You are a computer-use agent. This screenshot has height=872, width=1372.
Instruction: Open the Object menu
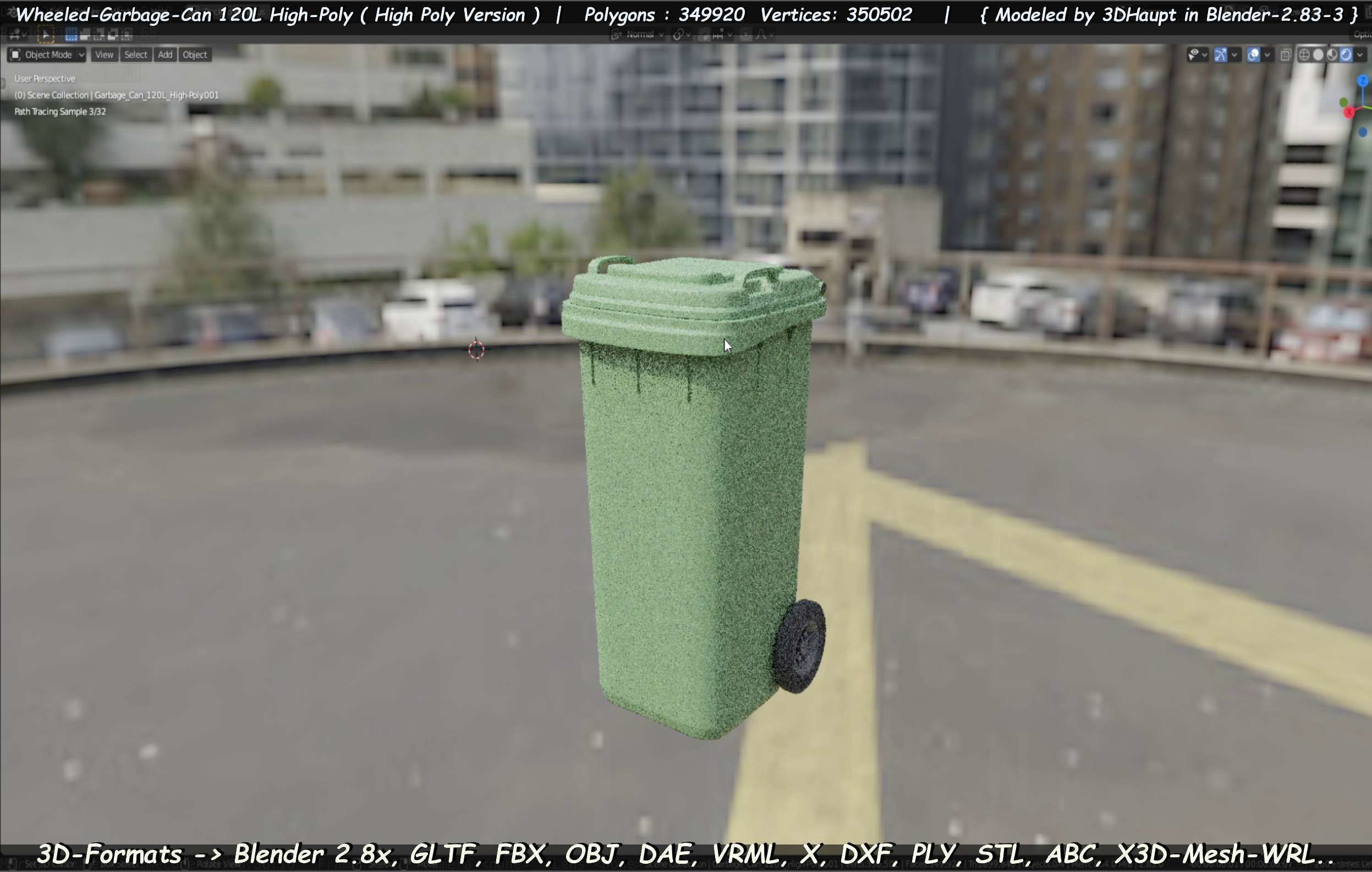[195, 54]
